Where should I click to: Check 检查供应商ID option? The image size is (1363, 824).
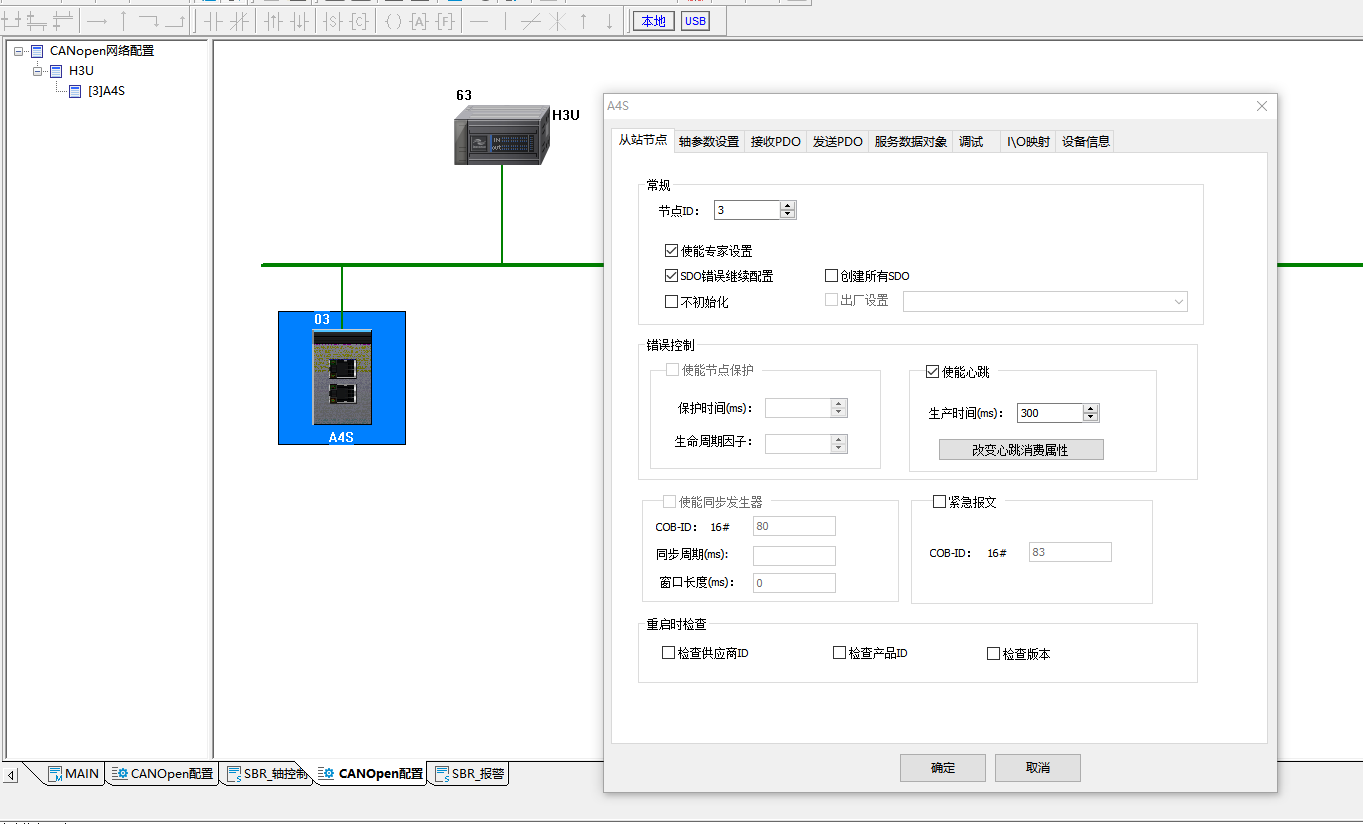coord(668,653)
